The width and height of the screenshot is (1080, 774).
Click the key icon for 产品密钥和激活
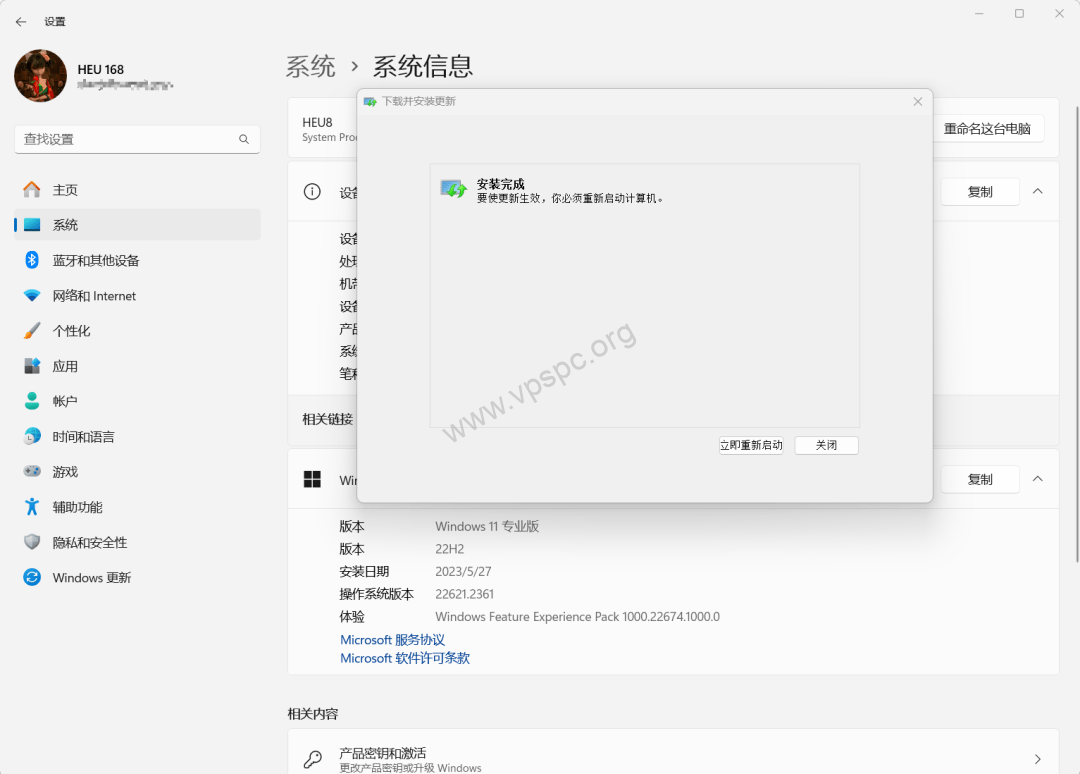[x=313, y=759]
